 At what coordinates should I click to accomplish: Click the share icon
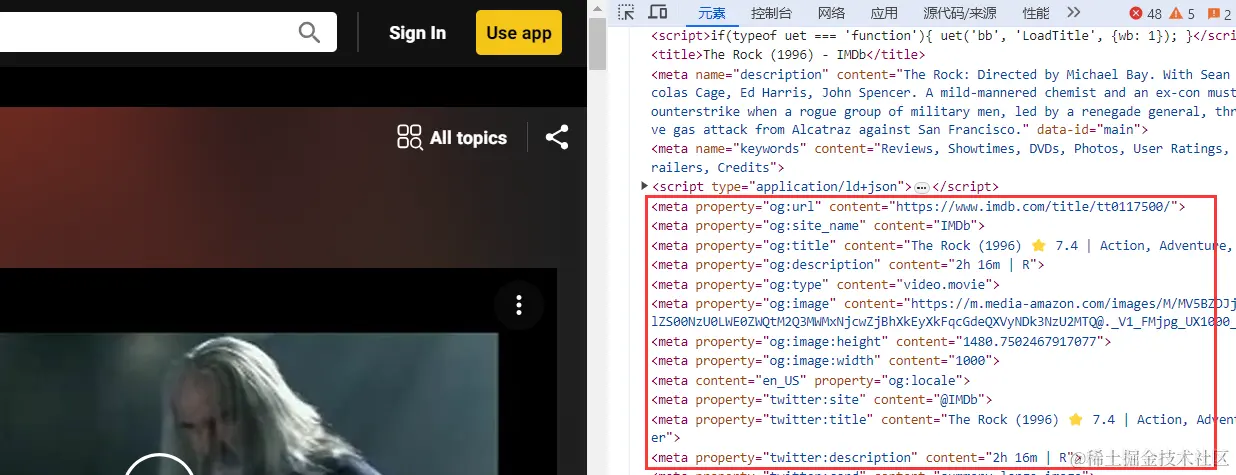(557, 138)
